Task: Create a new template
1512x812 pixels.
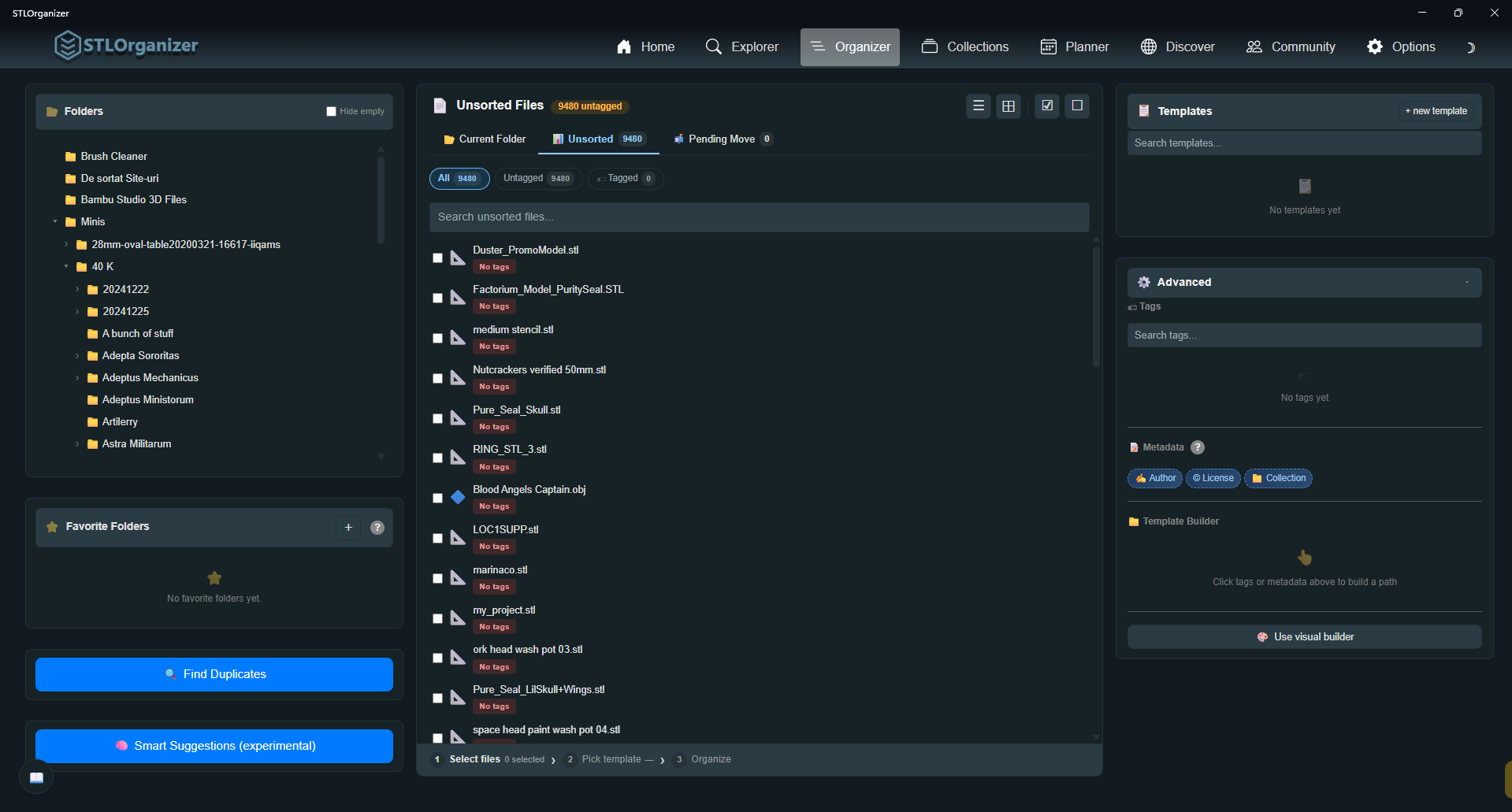Action: (x=1436, y=111)
